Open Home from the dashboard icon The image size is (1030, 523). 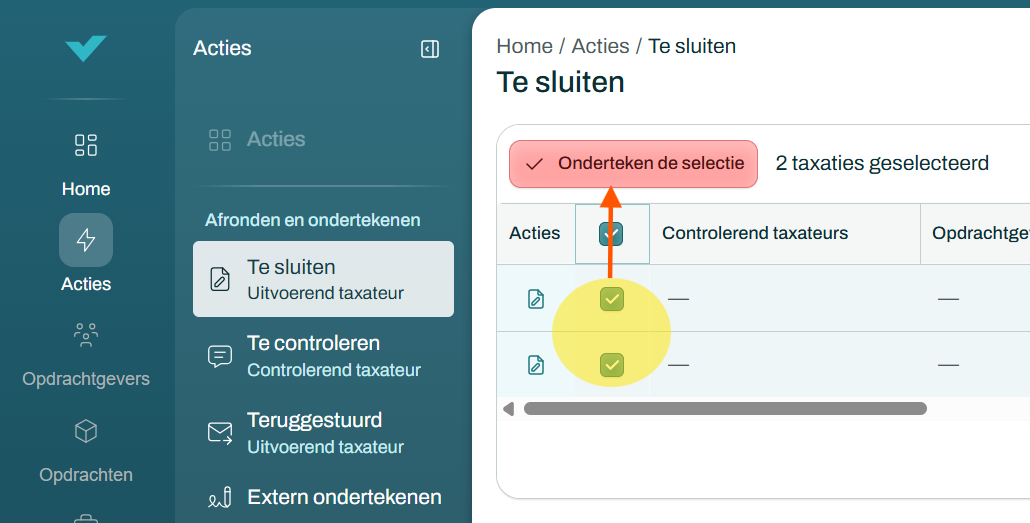click(86, 145)
